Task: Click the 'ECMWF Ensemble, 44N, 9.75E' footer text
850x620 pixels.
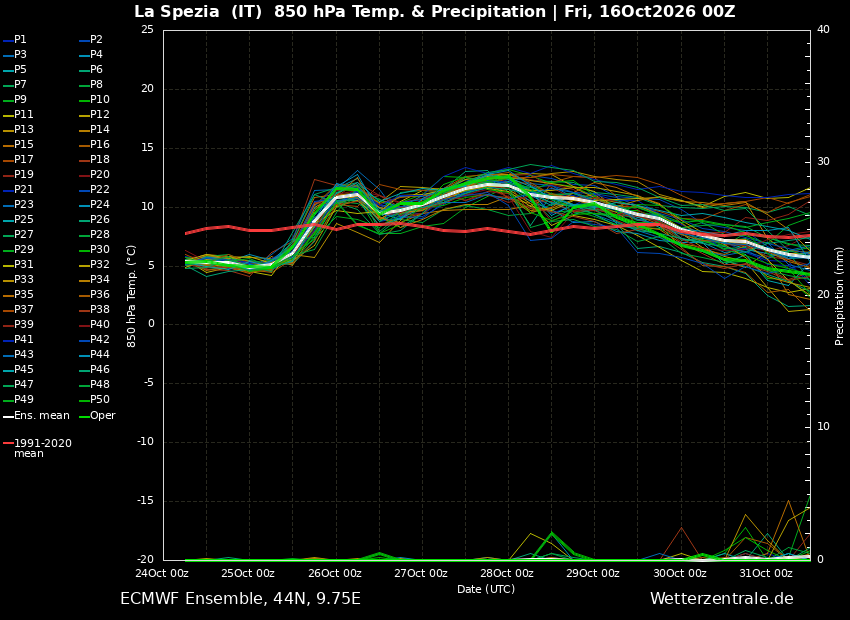Action: pyautogui.click(x=240, y=599)
